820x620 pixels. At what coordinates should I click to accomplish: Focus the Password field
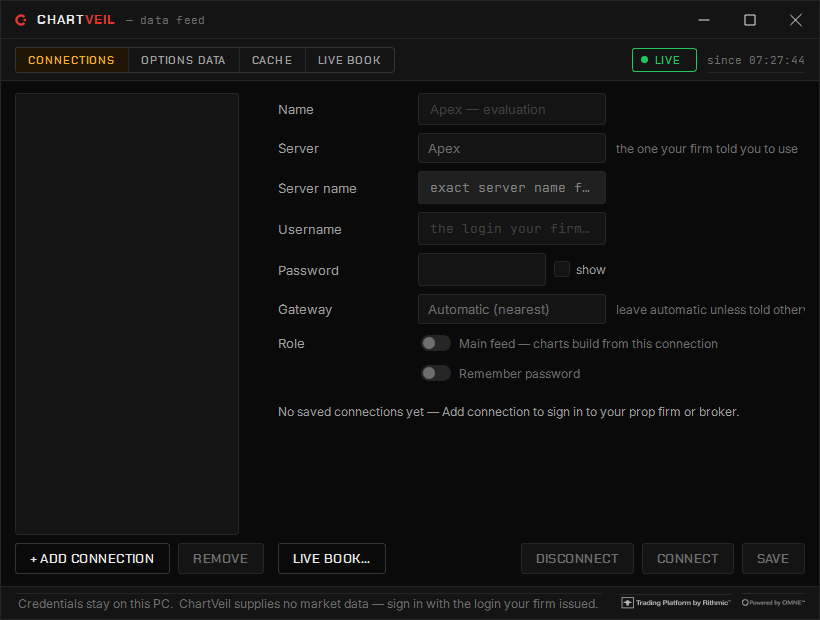482,270
